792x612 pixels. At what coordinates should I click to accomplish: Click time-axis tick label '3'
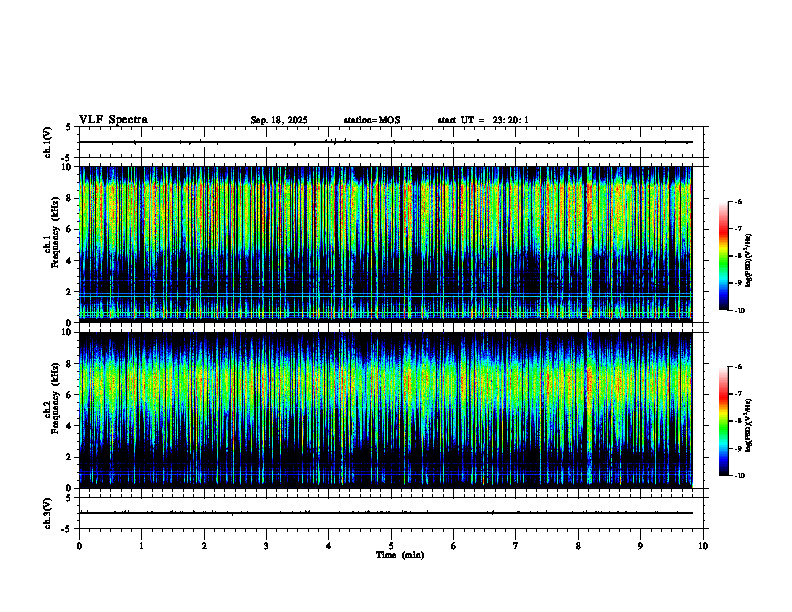(266, 546)
